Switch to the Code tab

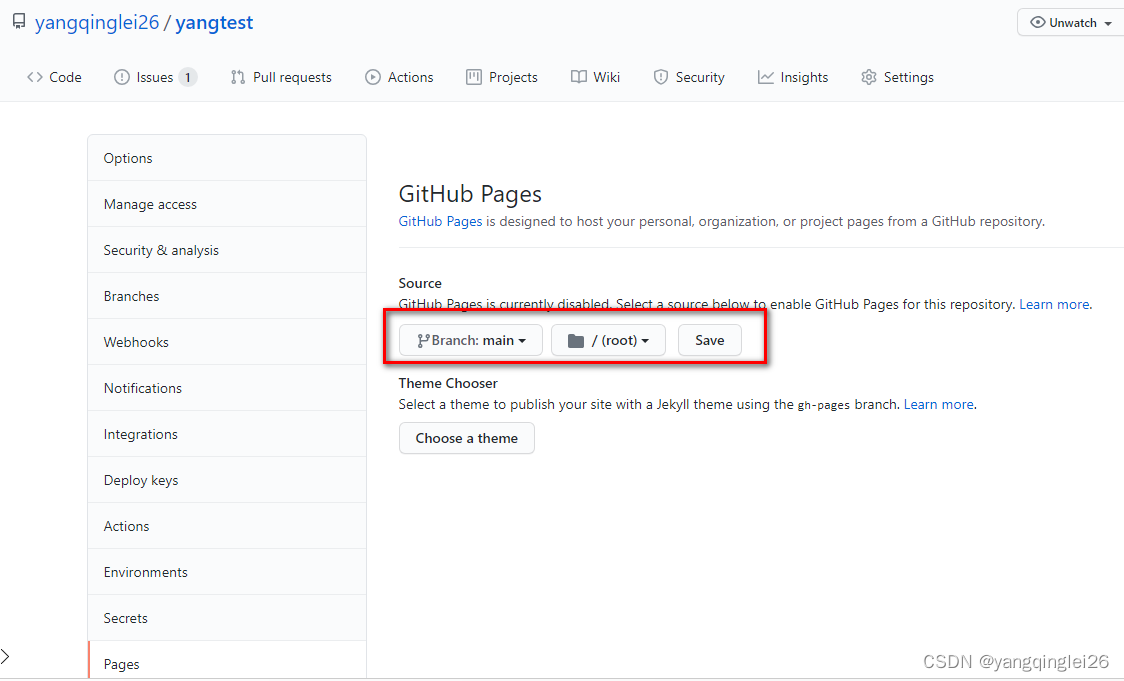54,77
